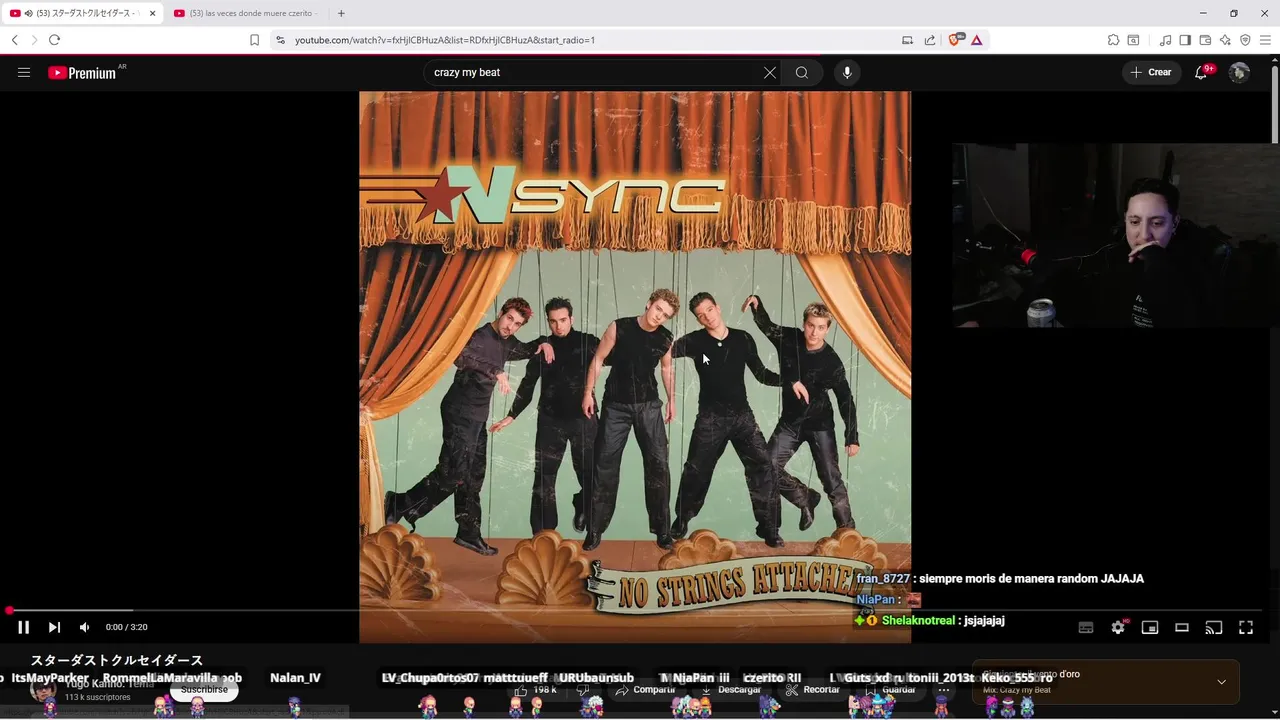Toggle theater mode view
This screenshot has width=1280, height=720.
(1182, 627)
